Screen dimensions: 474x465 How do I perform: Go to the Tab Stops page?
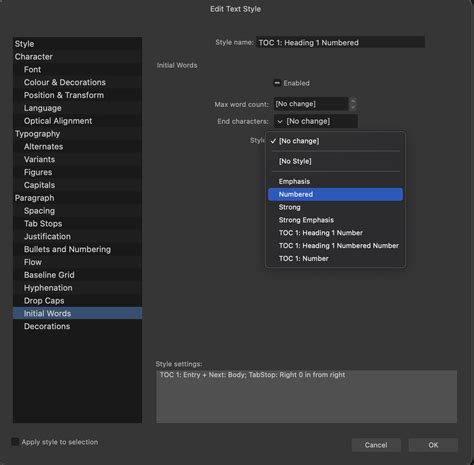(x=77, y=224)
